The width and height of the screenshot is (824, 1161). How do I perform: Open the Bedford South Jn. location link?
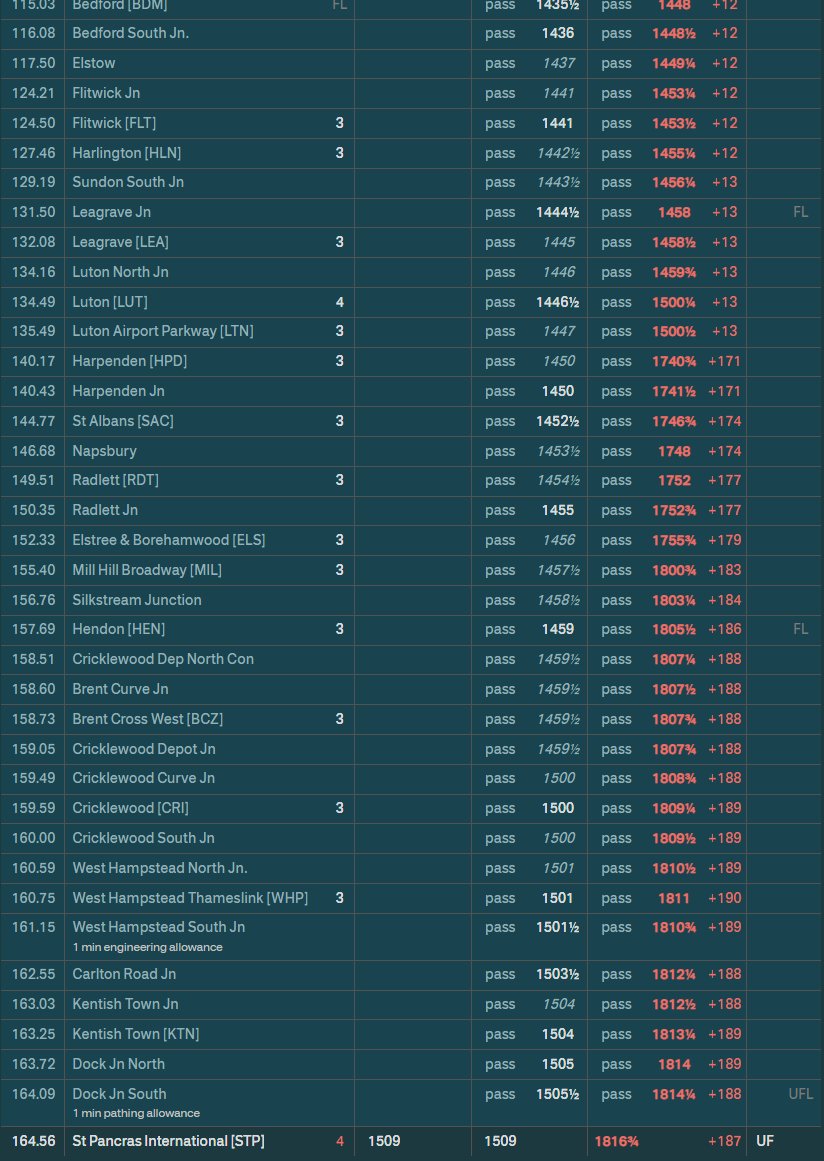(130, 33)
